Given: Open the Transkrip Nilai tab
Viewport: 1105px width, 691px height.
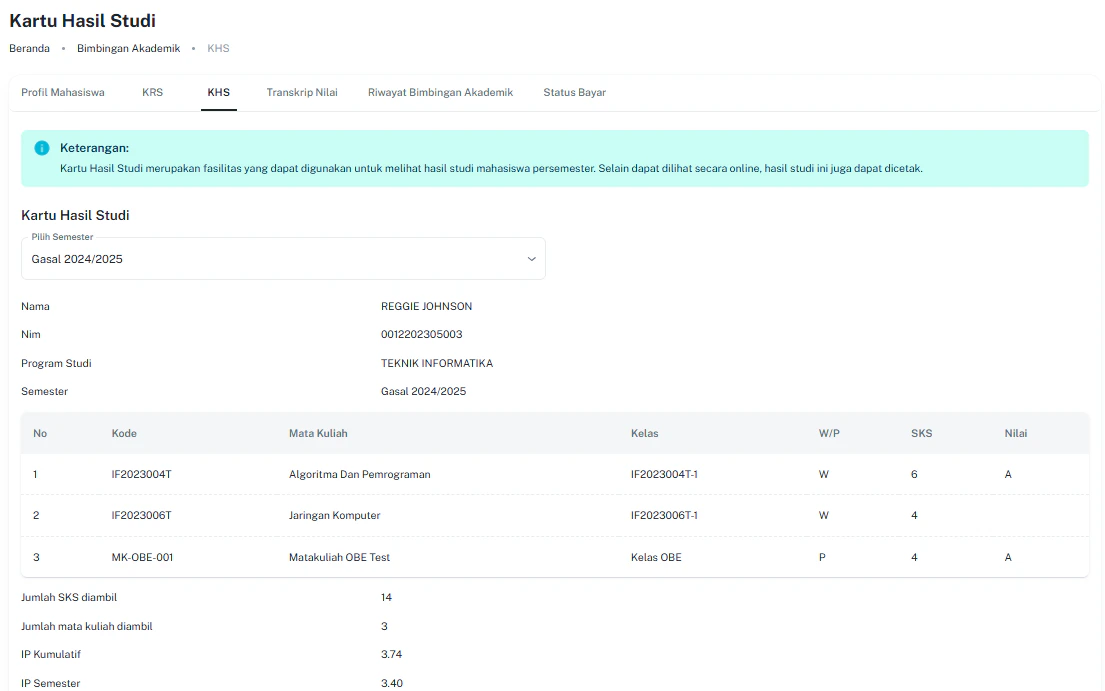Looking at the screenshot, I should [302, 92].
